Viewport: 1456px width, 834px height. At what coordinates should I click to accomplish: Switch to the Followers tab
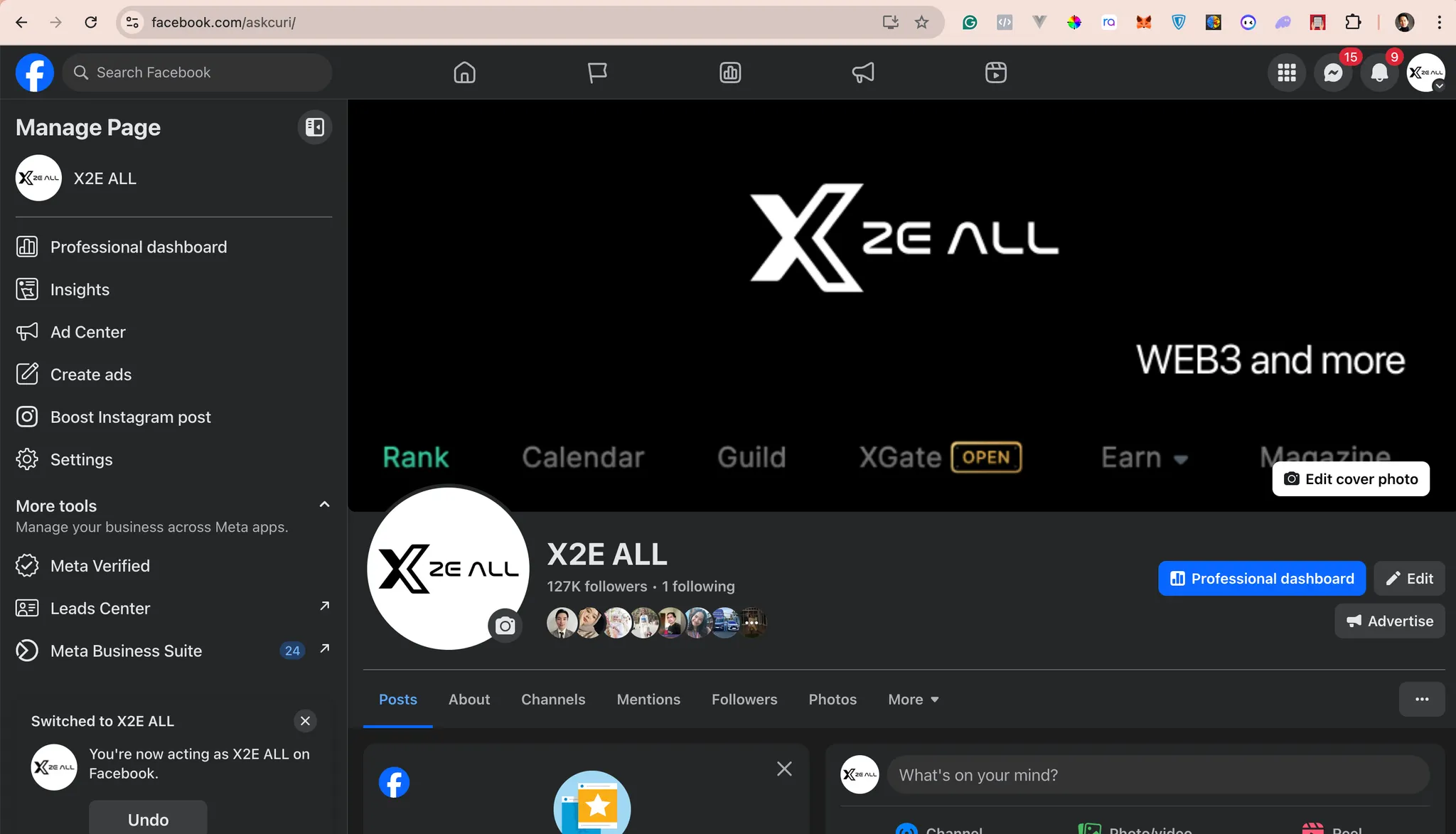click(x=744, y=700)
